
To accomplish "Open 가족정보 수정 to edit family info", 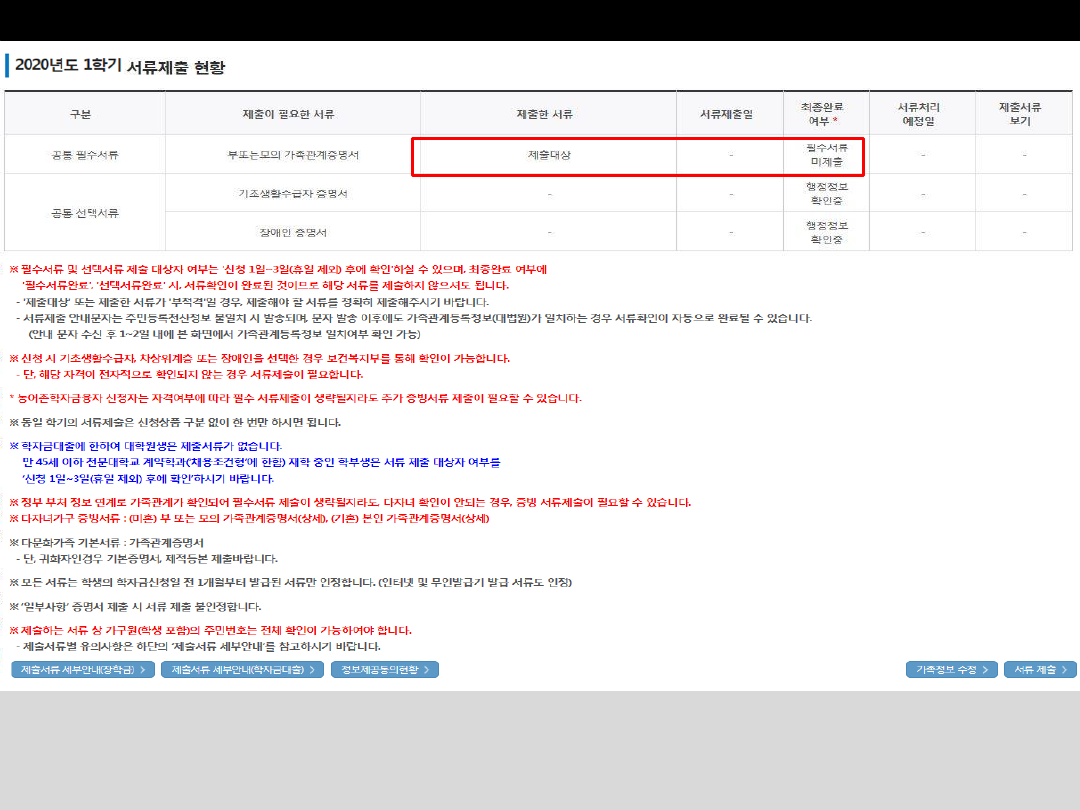I will pyautogui.click(x=951, y=670).
